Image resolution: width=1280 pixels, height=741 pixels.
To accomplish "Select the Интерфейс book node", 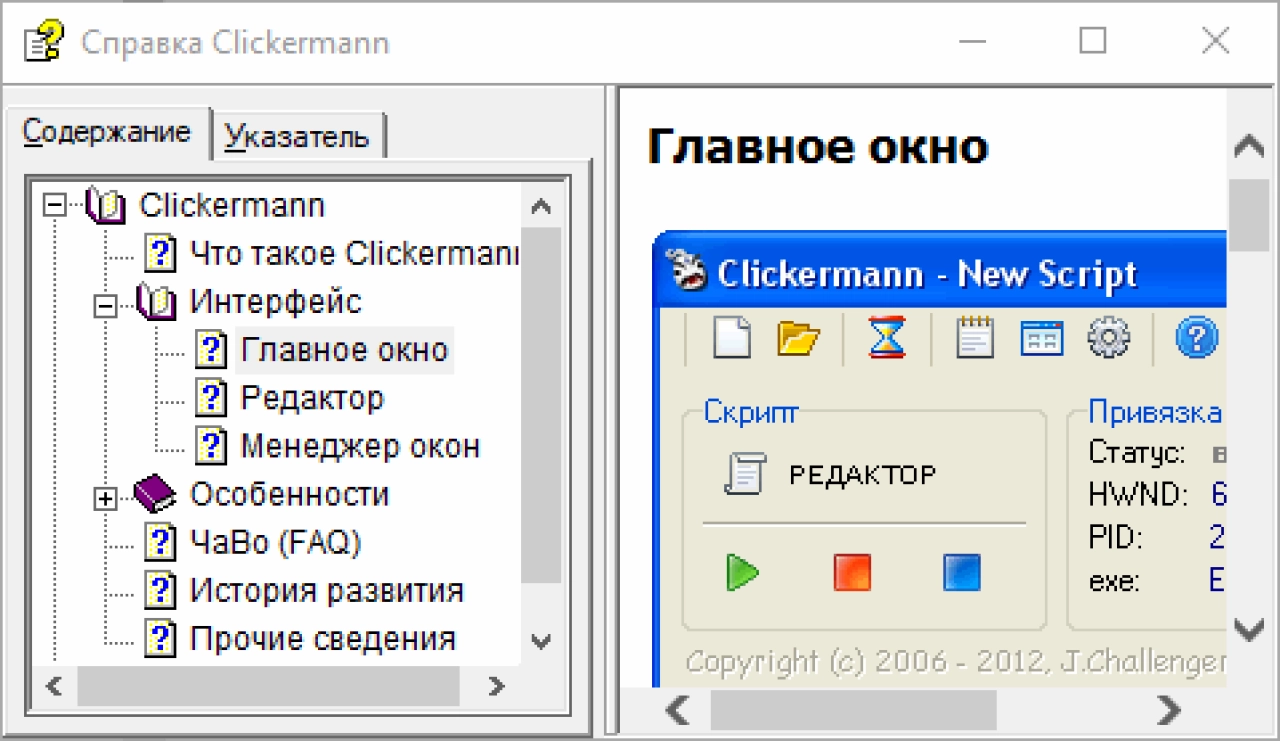I will click(276, 302).
